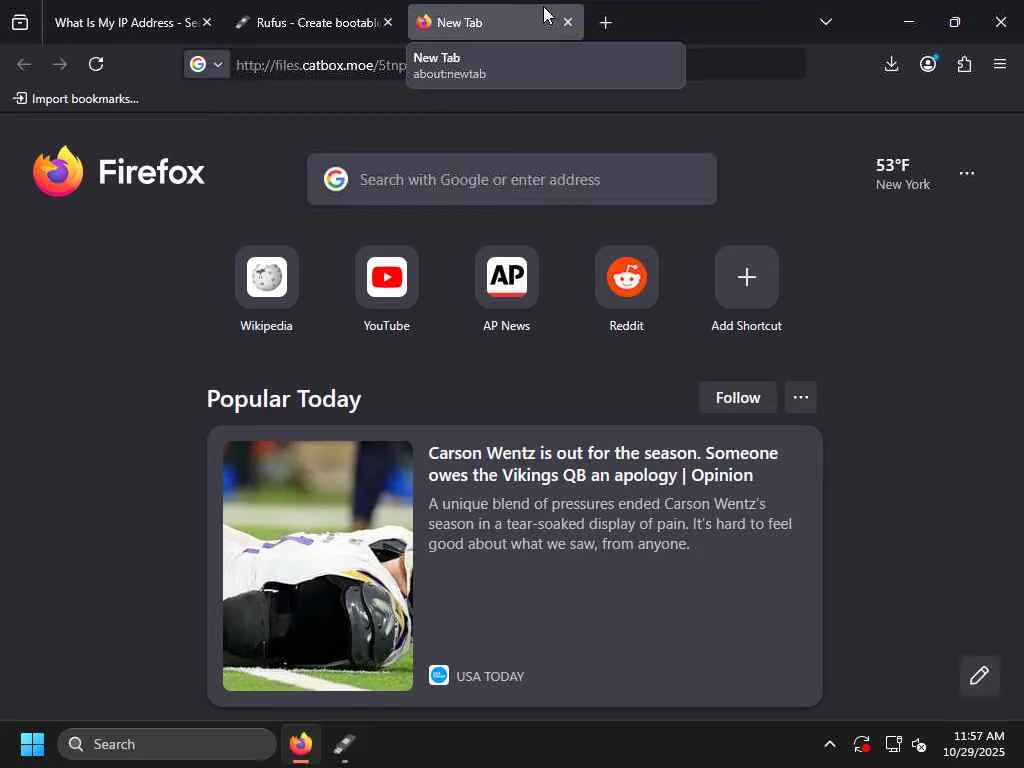Follow the Popular Today section
Viewport: 1024px width, 768px height.
pyautogui.click(x=737, y=398)
